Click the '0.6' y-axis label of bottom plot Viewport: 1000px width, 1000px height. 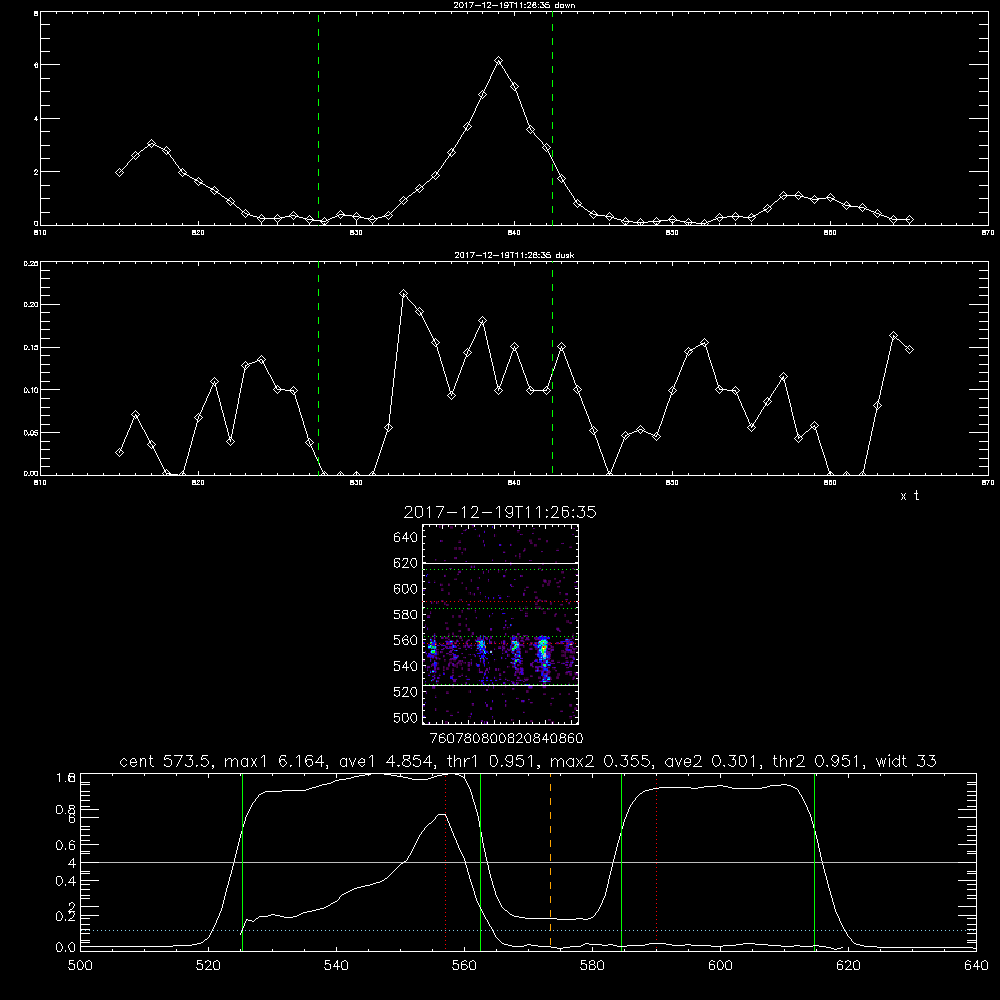pyautogui.click(x=66, y=845)
